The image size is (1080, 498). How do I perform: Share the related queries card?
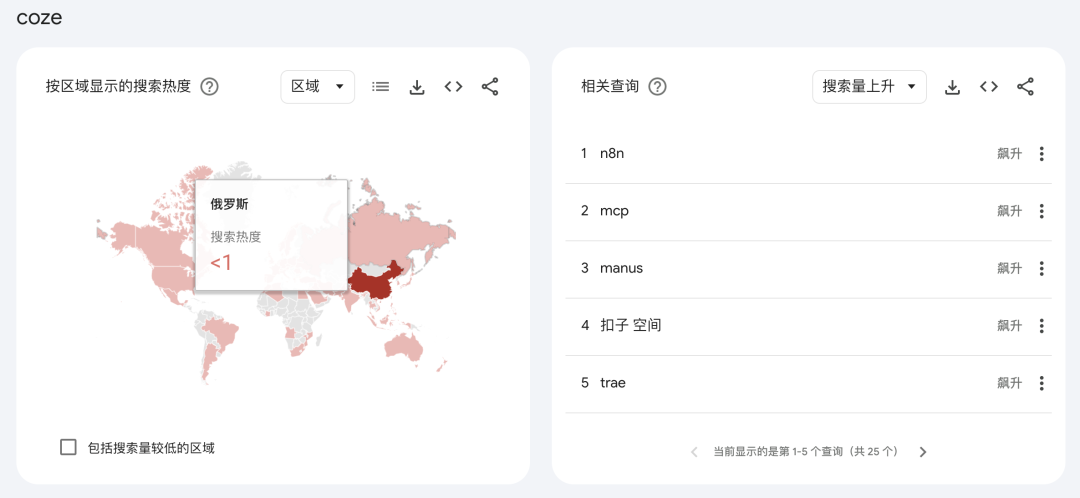1025,87
